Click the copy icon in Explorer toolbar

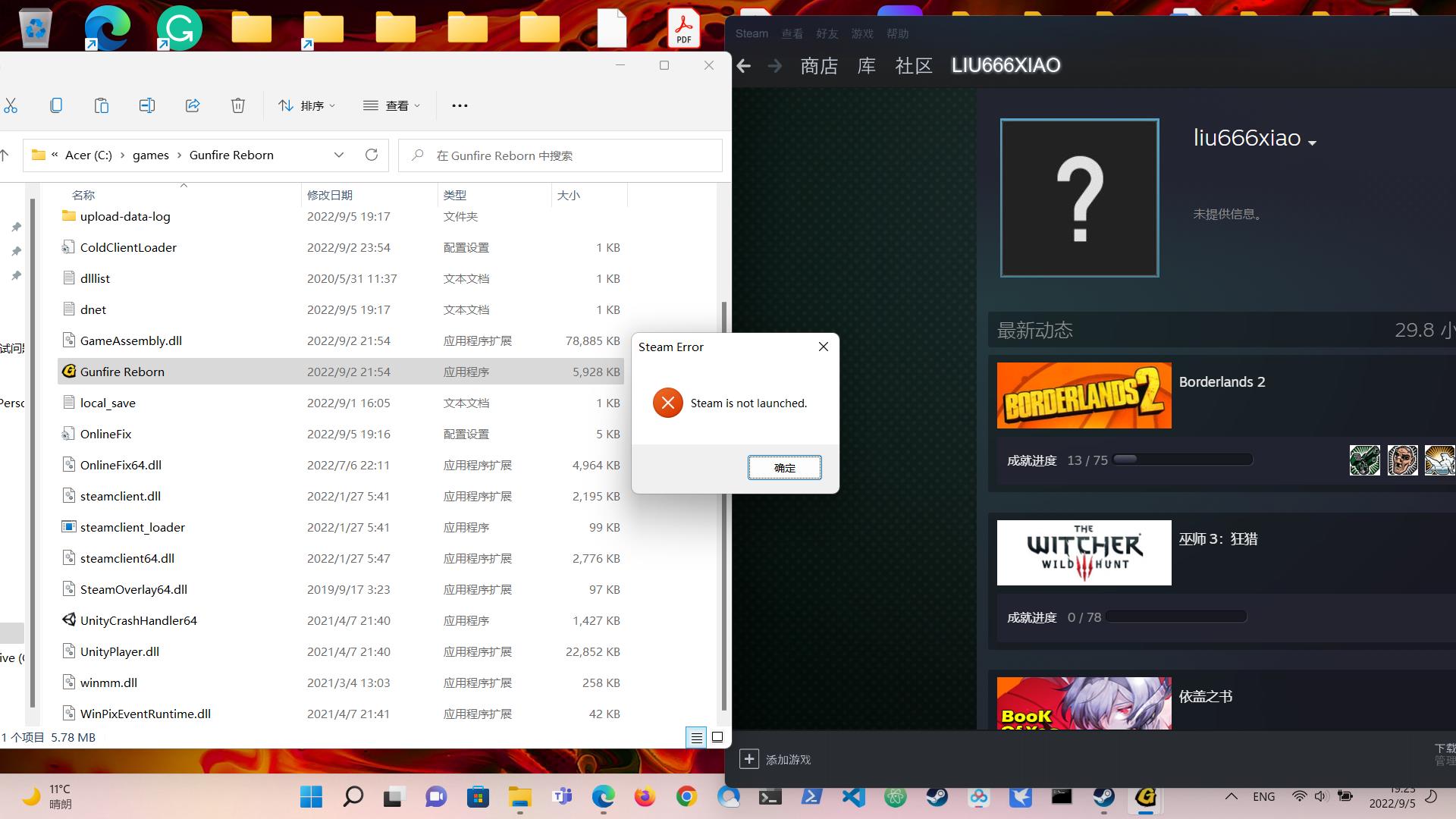pyautogui.click(x=56, y=105)
